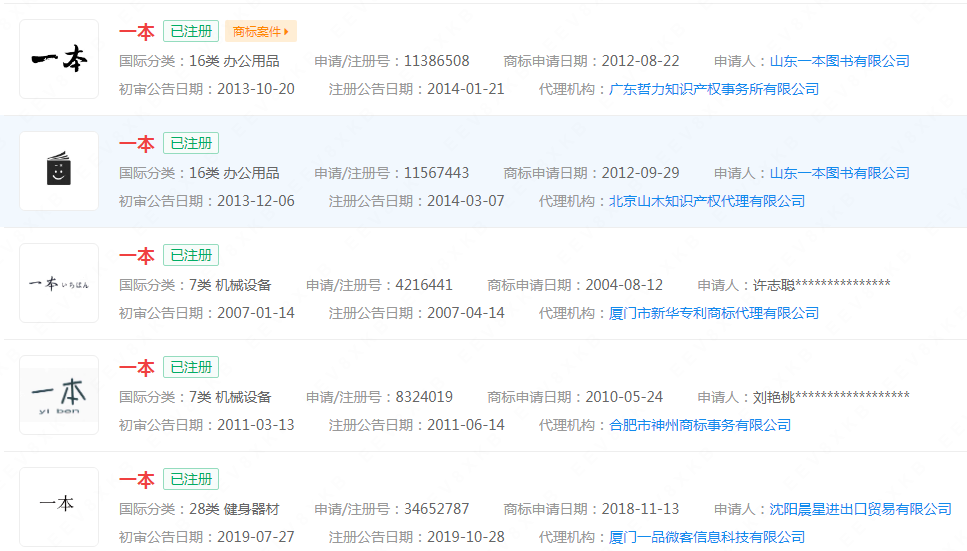Click application date 2012-09-29
The height and width of the screenshot is (551, 967).
tap(640, 173)
